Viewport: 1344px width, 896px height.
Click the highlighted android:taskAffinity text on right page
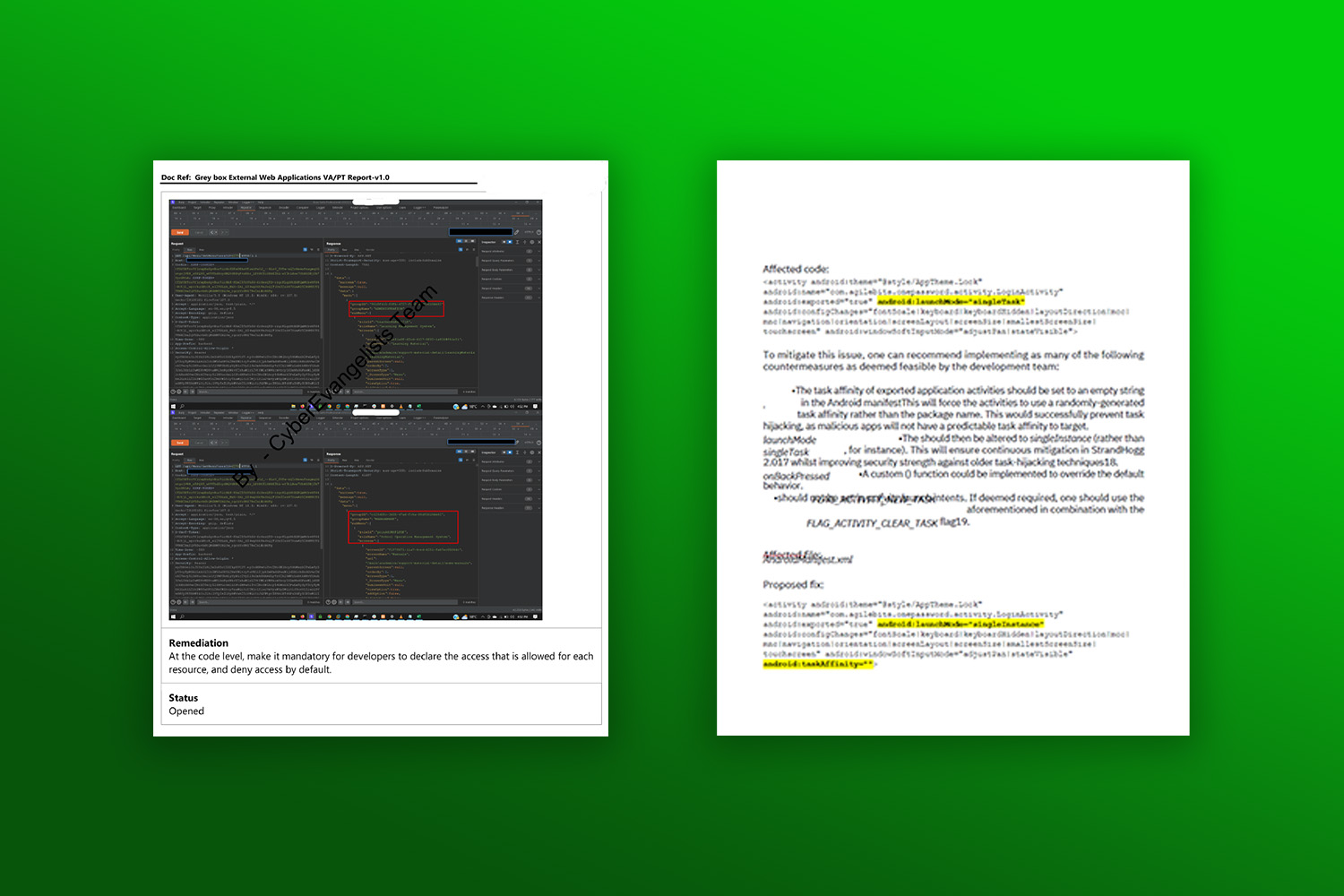[817, 664]
